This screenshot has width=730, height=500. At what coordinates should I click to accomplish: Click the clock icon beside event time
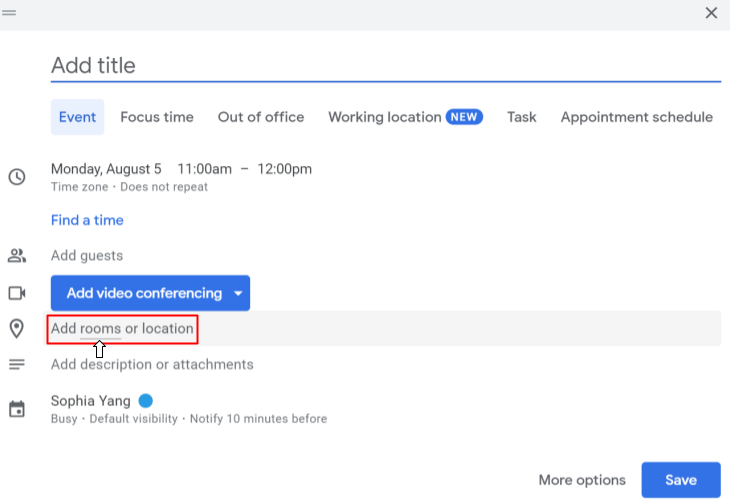(x=17, y=177)
